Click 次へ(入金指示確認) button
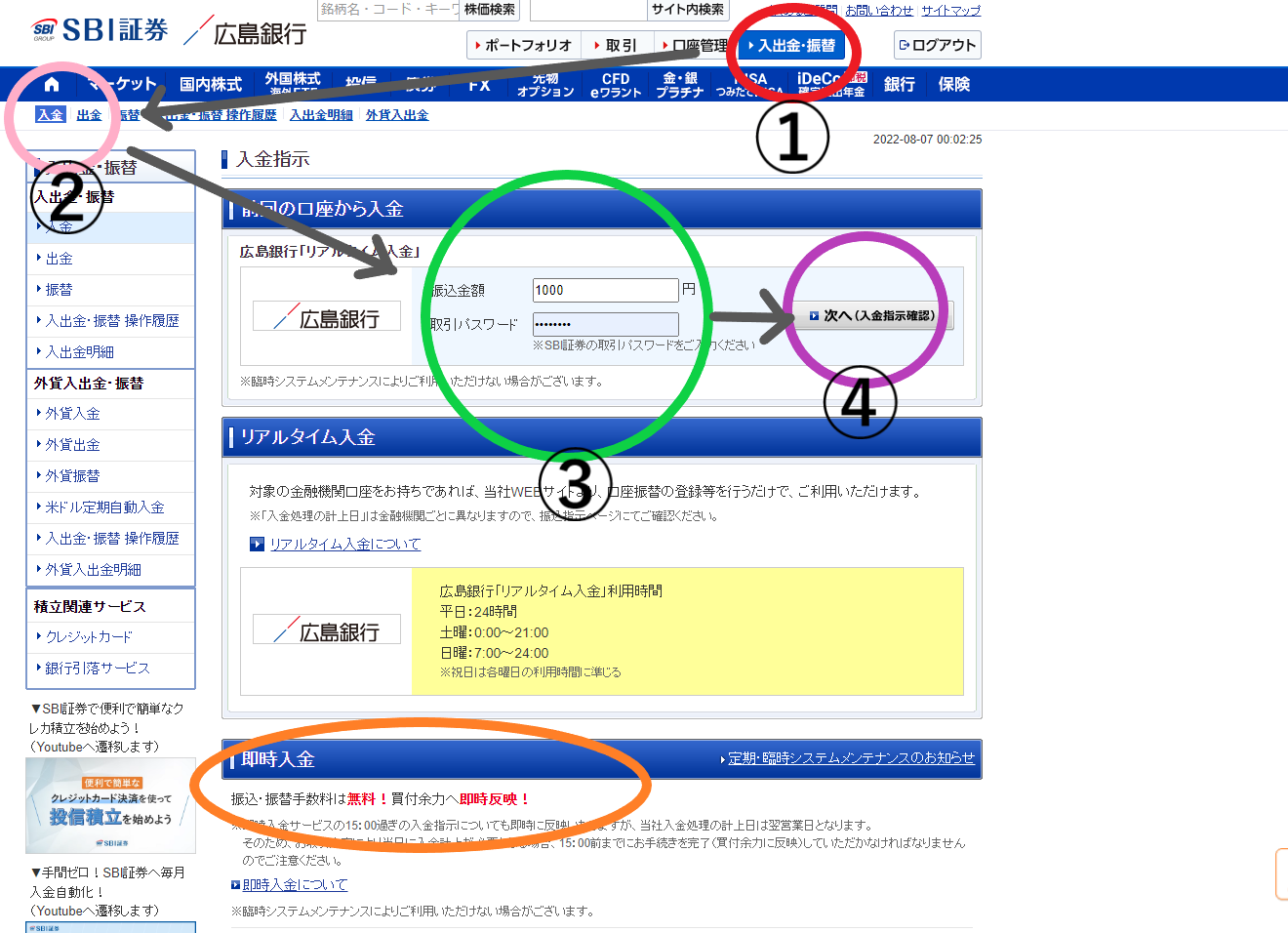The height and width of the screenshot is (933, 1288). (872, 316)
